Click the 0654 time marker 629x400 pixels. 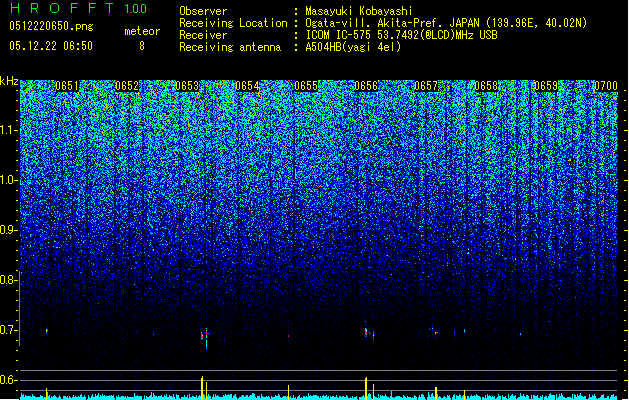247,86
